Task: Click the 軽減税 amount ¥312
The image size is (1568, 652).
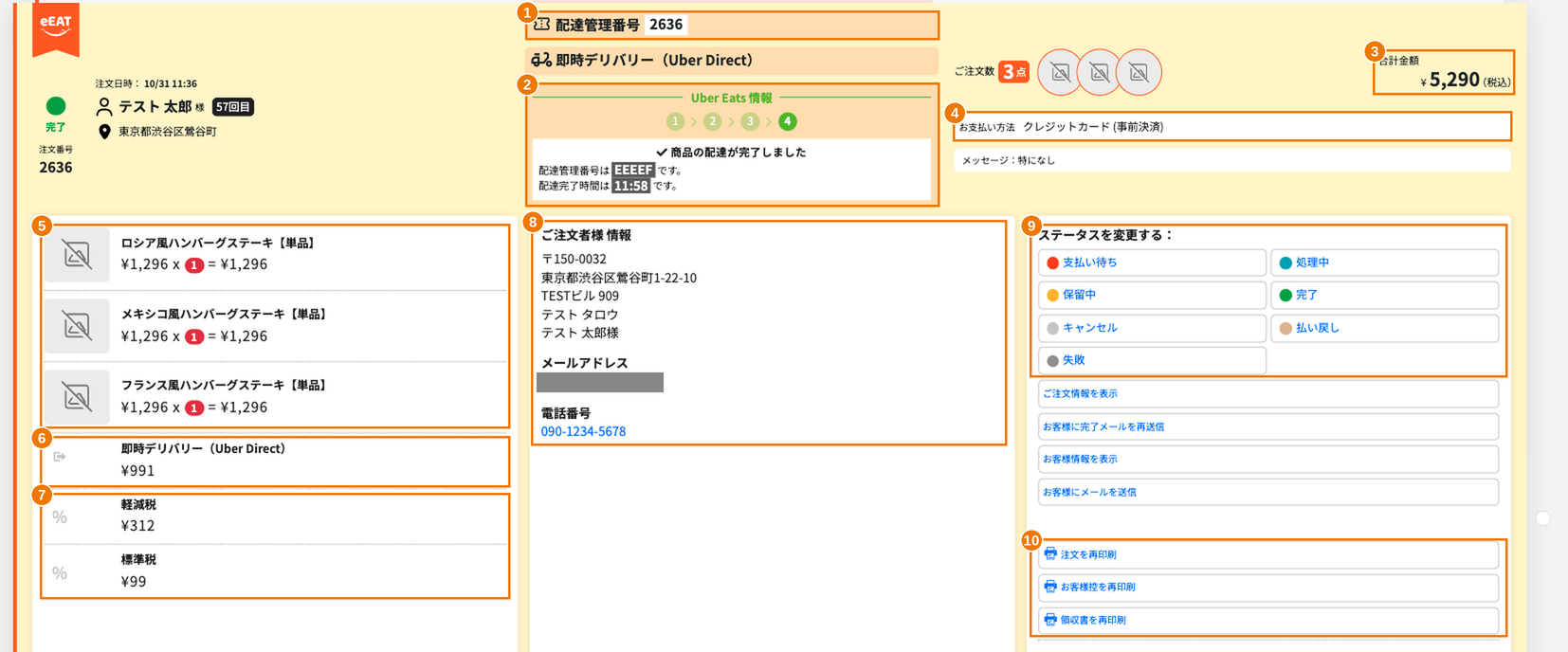Action: 138,526
